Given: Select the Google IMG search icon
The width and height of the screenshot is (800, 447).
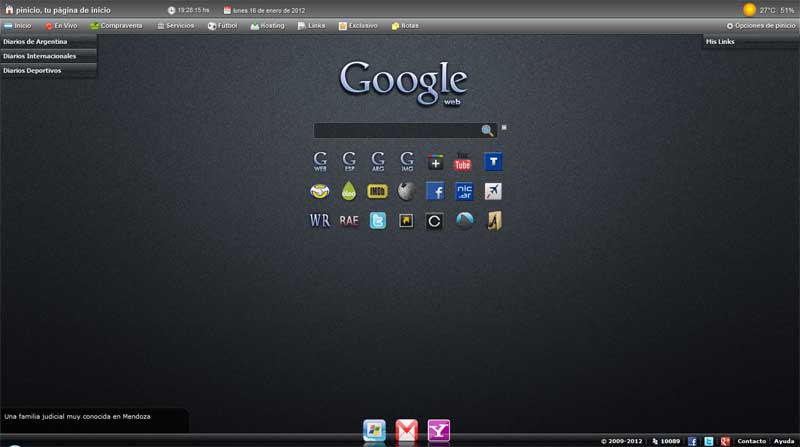Looking at the screenshot, I should (407, 161).
